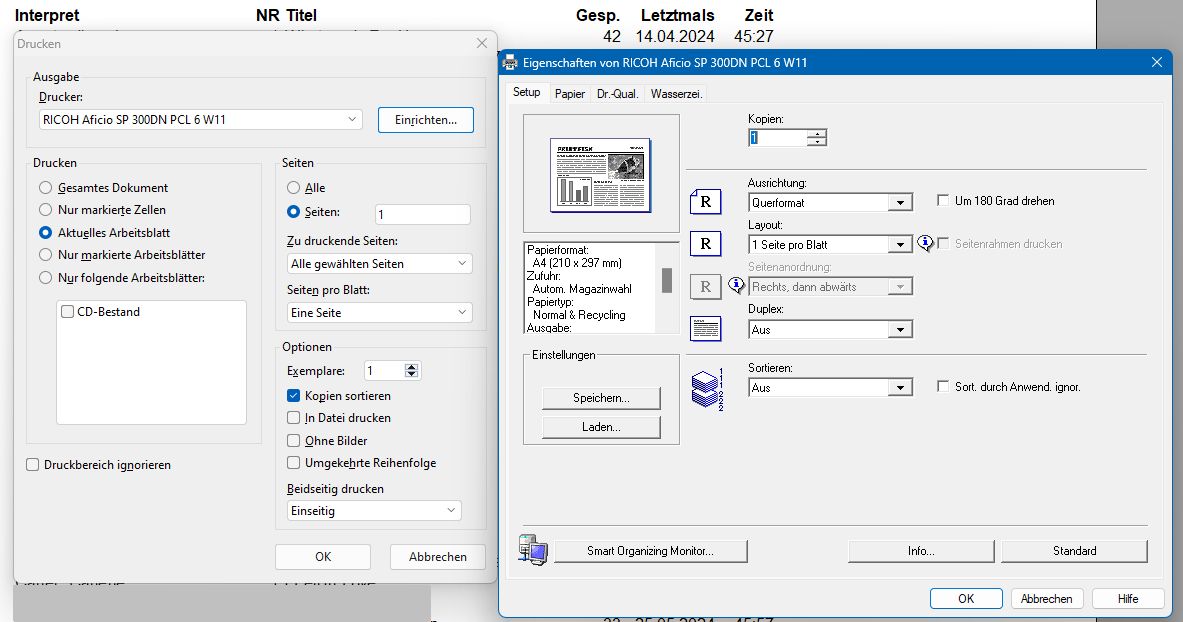1183x622 pixels.
Task: Select the Alle pages radio button
Action: click(x=293, y=187)
